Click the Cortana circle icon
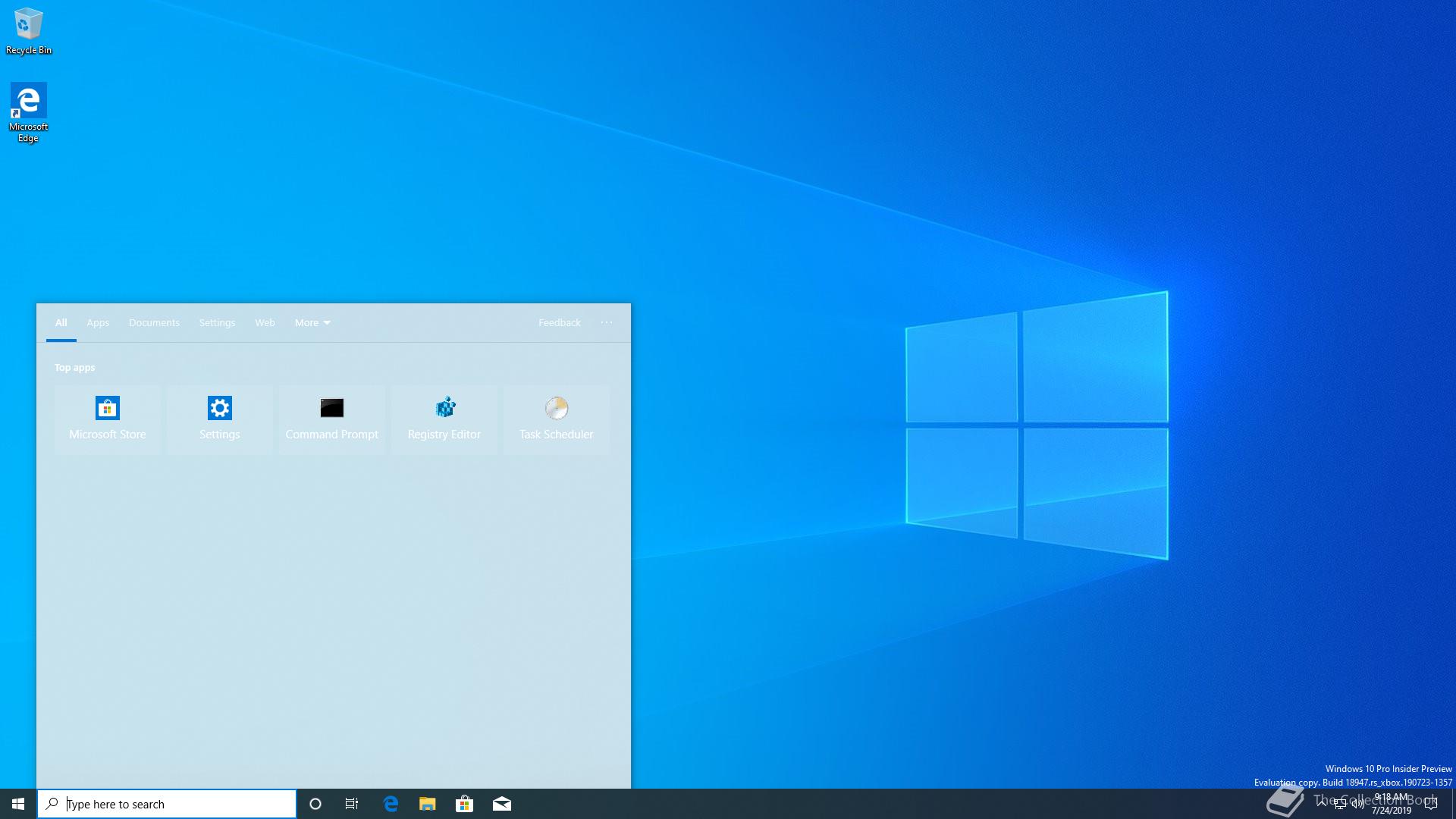The width and height of the screenshot is (1456, 819). 315,804
